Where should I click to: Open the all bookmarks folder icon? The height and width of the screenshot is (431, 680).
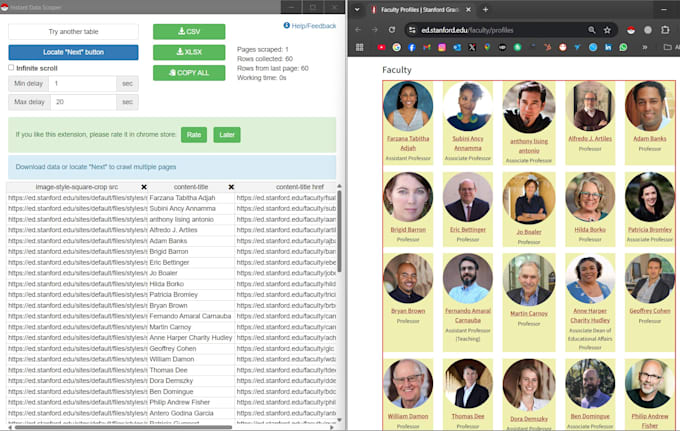tap(668, 47)
